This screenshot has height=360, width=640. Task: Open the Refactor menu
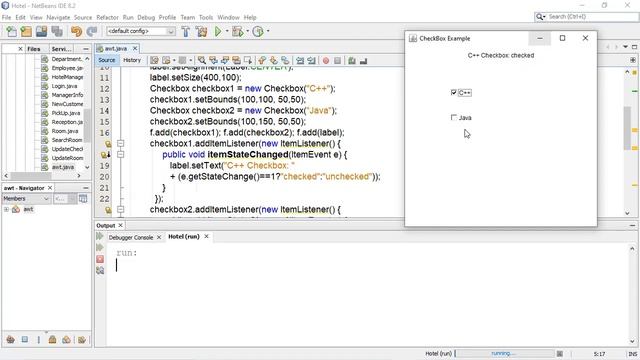(x=107, y=18)
